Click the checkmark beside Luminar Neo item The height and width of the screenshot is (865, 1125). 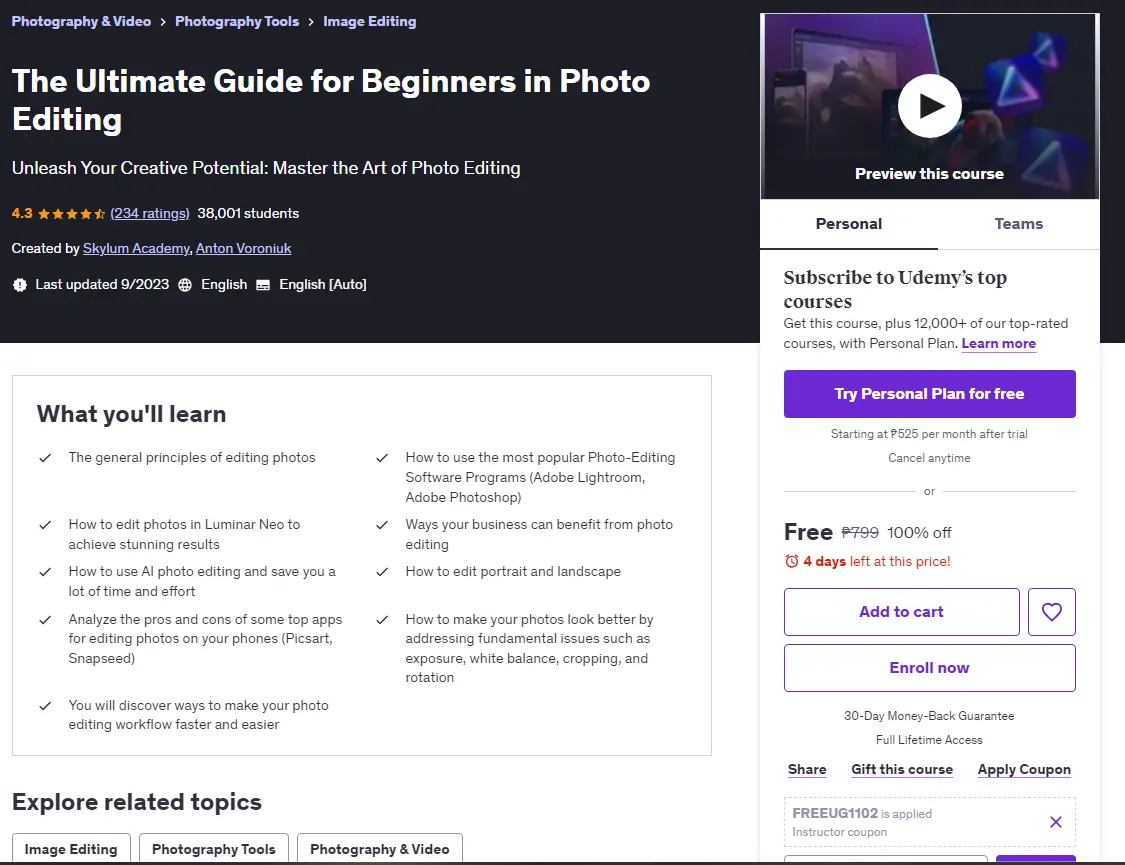click(x=45, y=525)
